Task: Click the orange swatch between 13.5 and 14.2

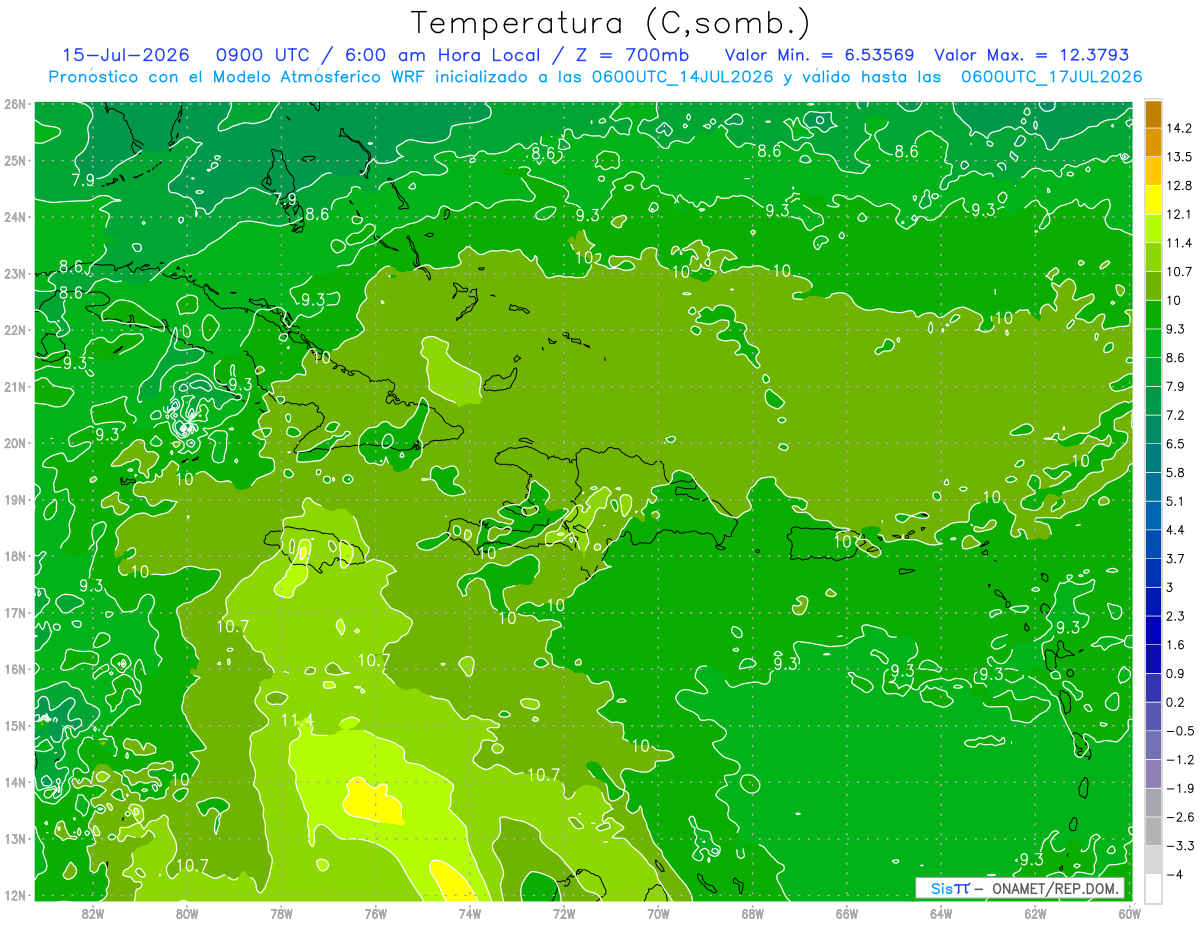Action: [x=1153, y=143]
